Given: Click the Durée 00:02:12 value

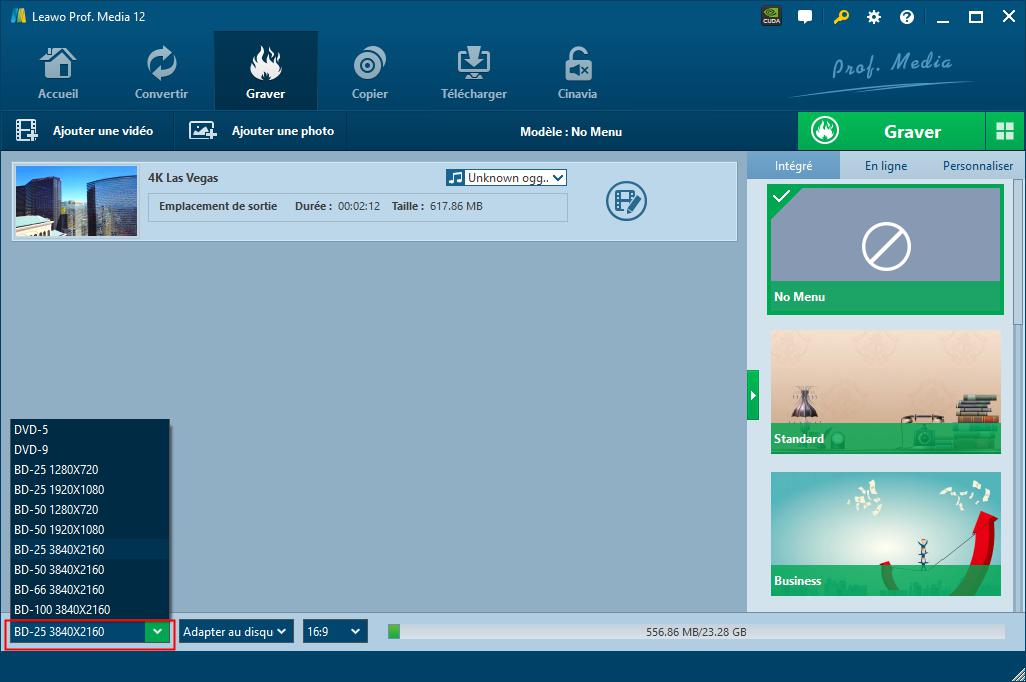Looking at the screenshot, I should [x=359, y=206].
